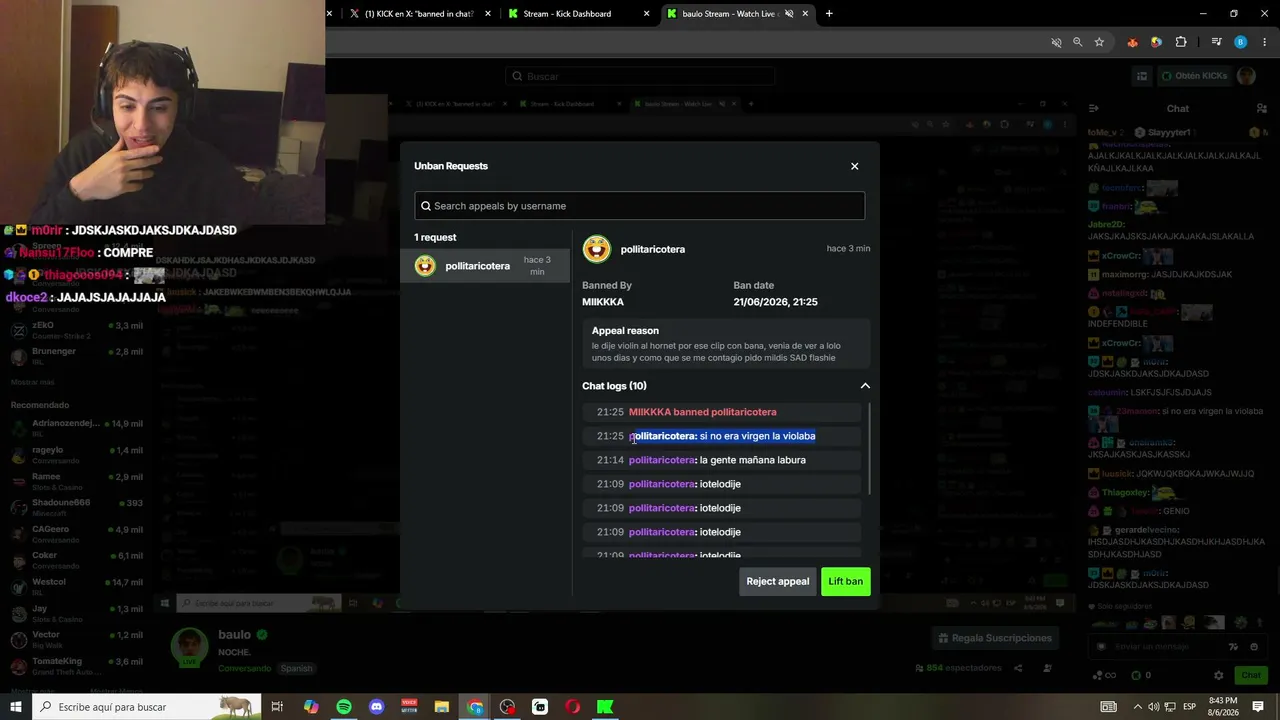Open the Windows Start menu
Screen dimensions: 1280x720
pos(17,707)
